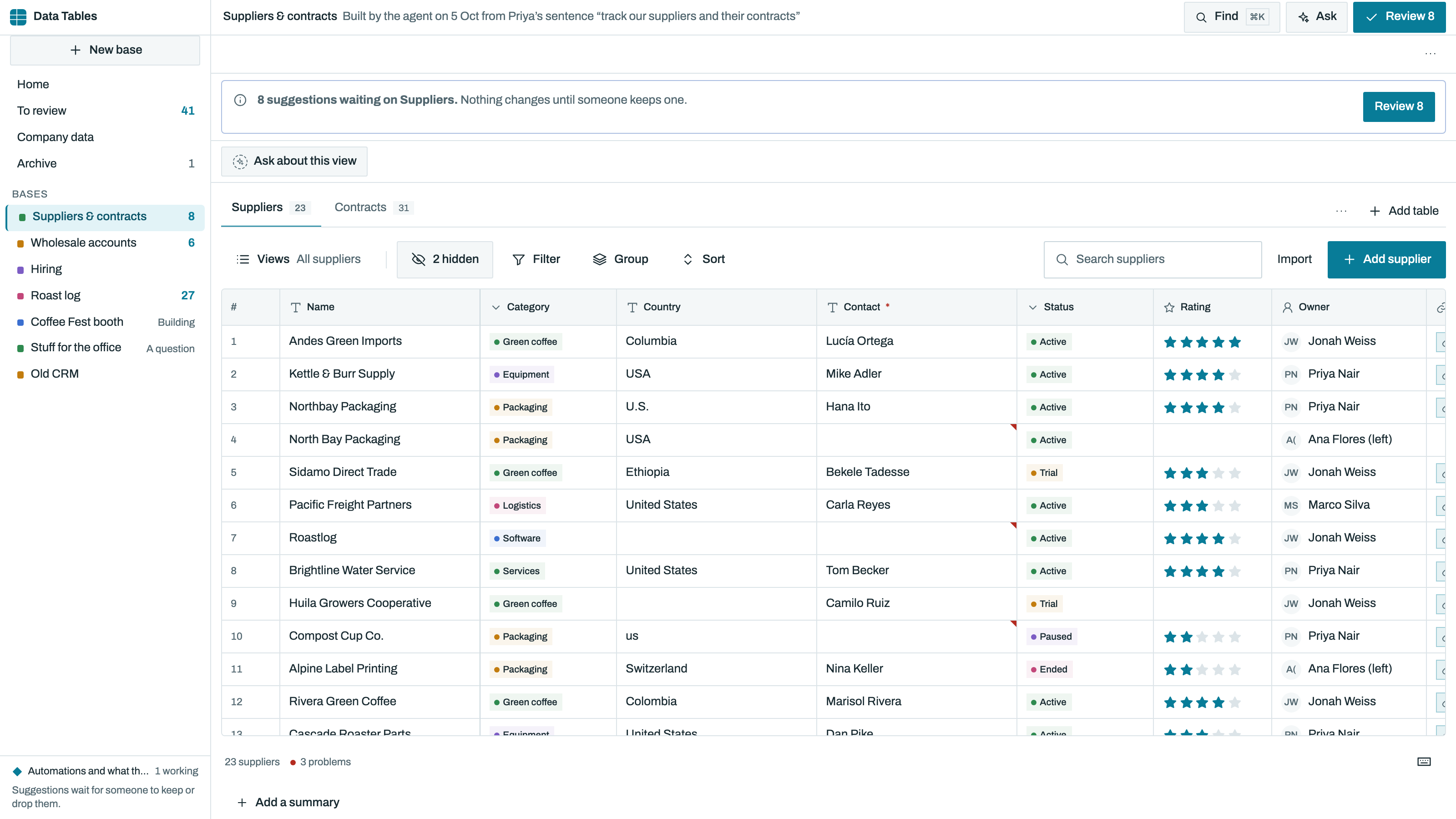Open the Sort options dropdown
The width and height of the screenshot is (1456, 819).
coord(704,259)
